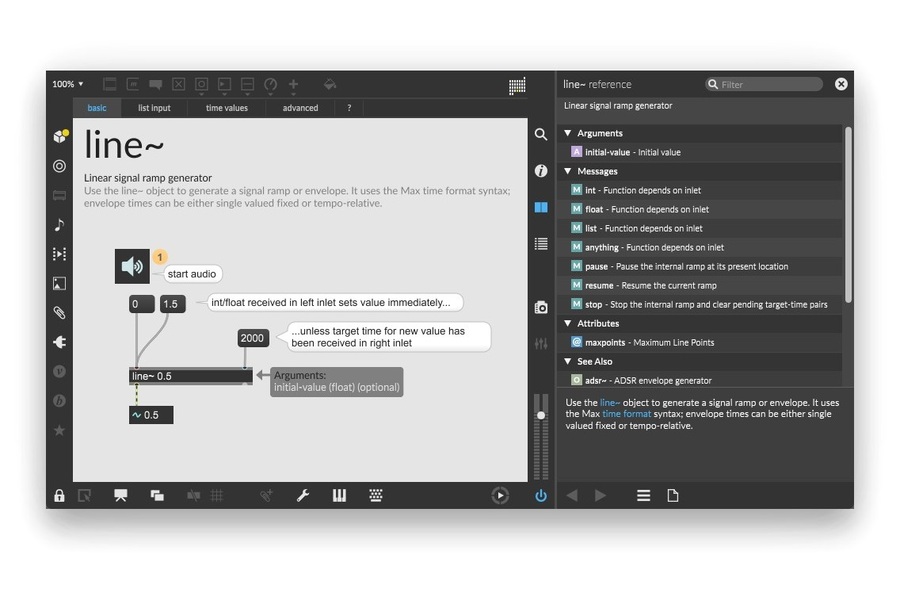Open the calendar grid icon in top toolbar
The height and width of the screenshot is (608, 900).
(517, 86)
